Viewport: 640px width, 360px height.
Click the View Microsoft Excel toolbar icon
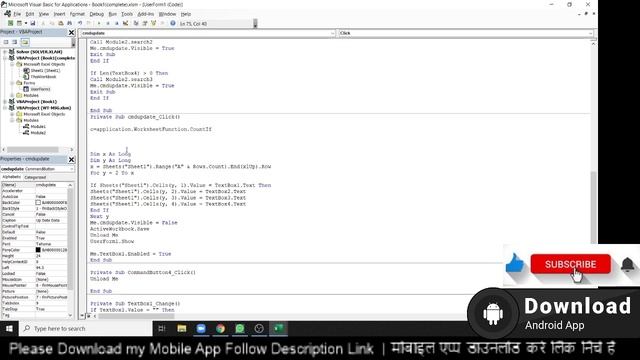11,23
